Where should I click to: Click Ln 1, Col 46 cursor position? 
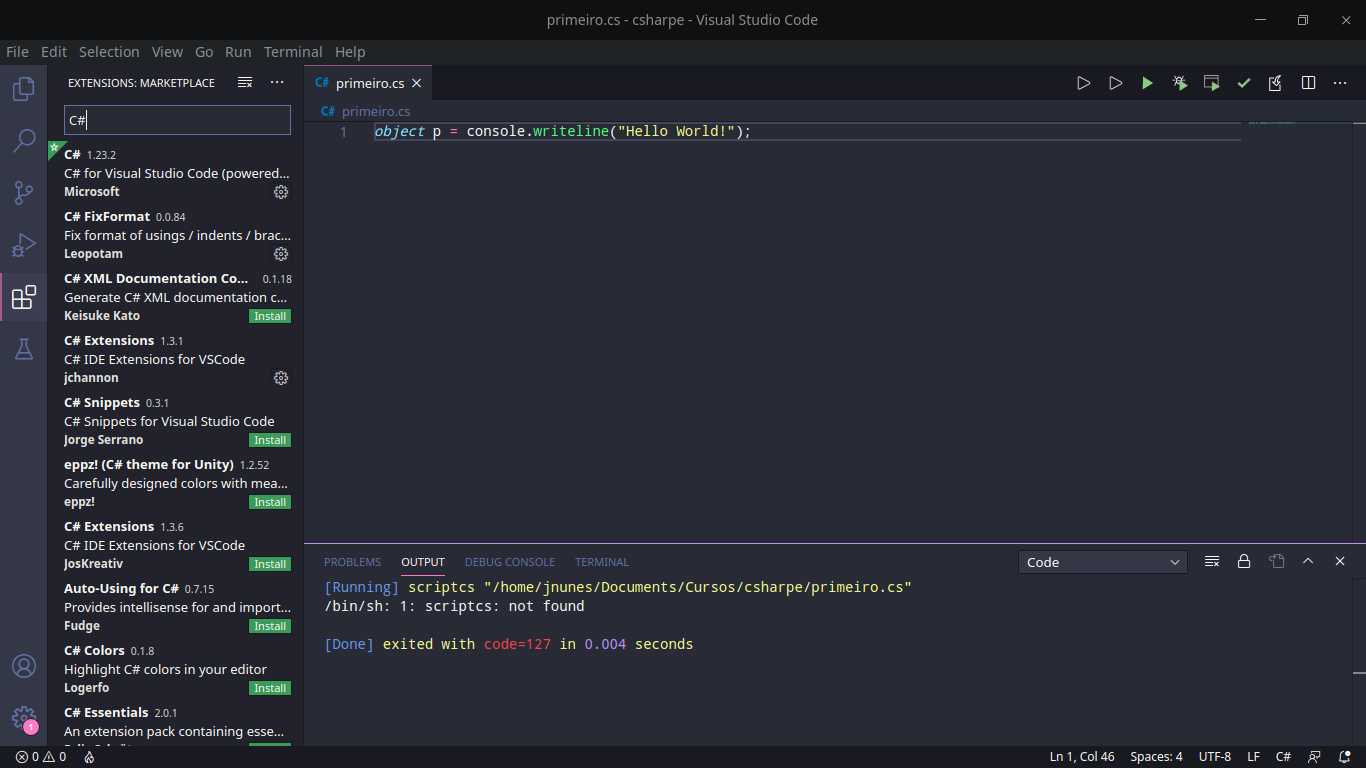[x=1082, y=757]
